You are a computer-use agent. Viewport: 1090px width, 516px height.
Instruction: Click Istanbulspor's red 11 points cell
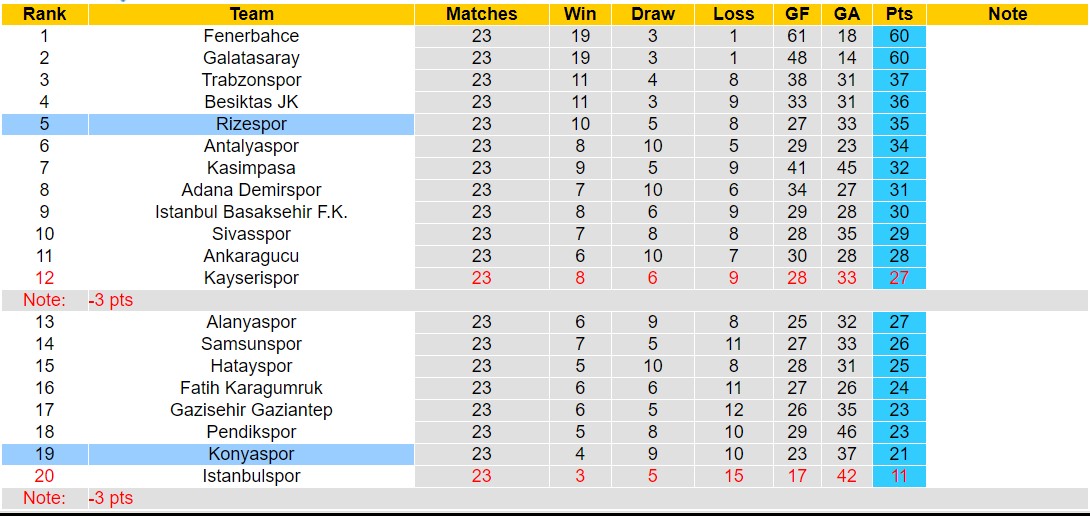[x=898, y=476]
